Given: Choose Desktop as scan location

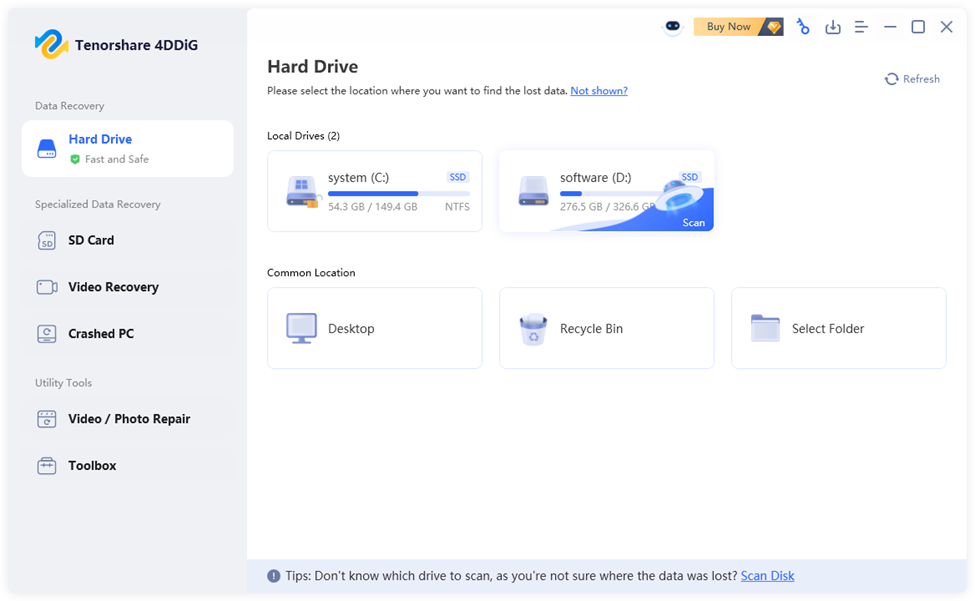Looking at the screenshot, I should [x=374, y=328].
